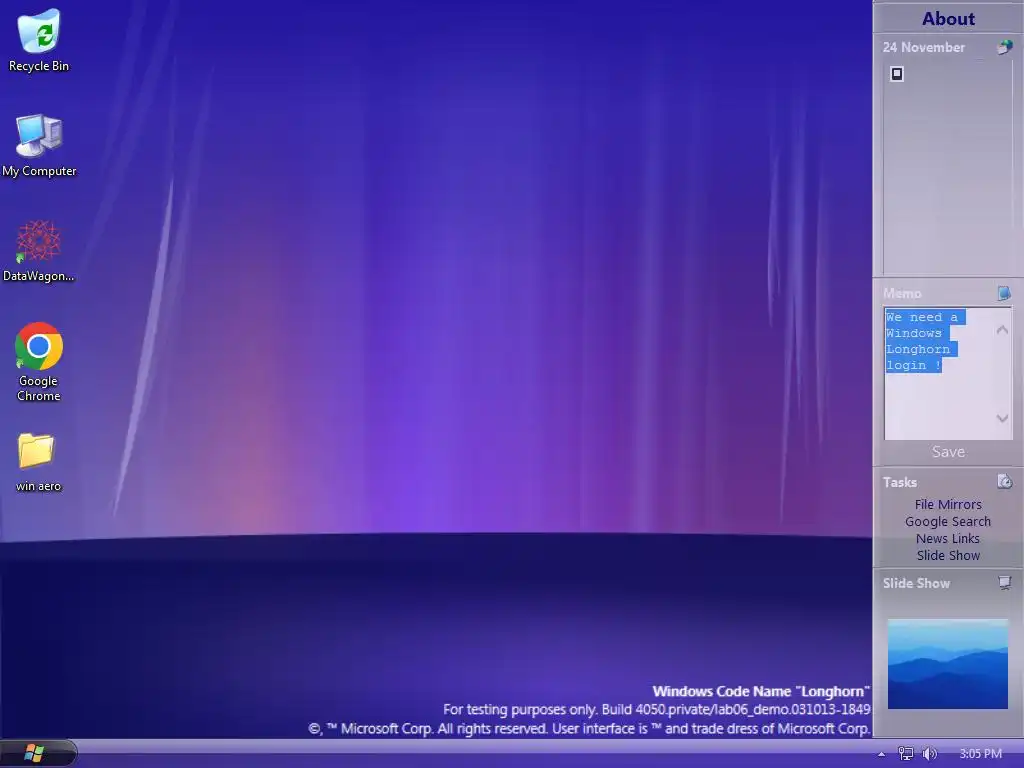Click the Slide Show panel heading
1024x768 pixels.
916,583
